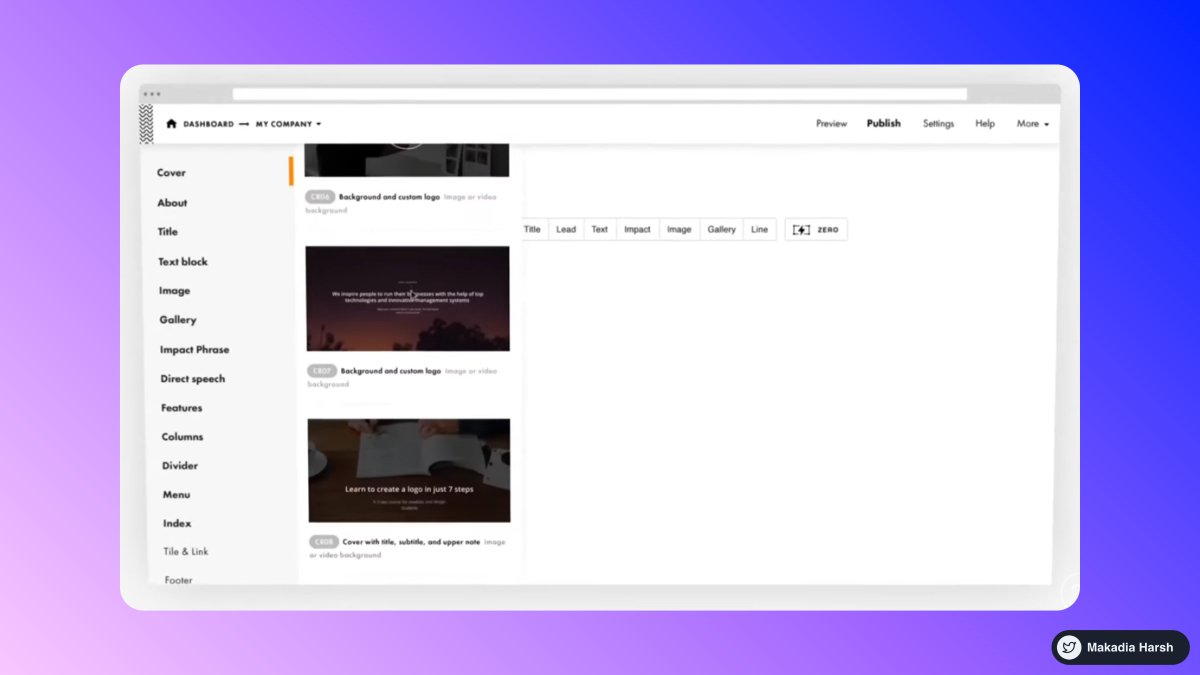This screenshot has height=675, width=1200.
Task: Insert a Line element
Action: click(x=759, y=229)
